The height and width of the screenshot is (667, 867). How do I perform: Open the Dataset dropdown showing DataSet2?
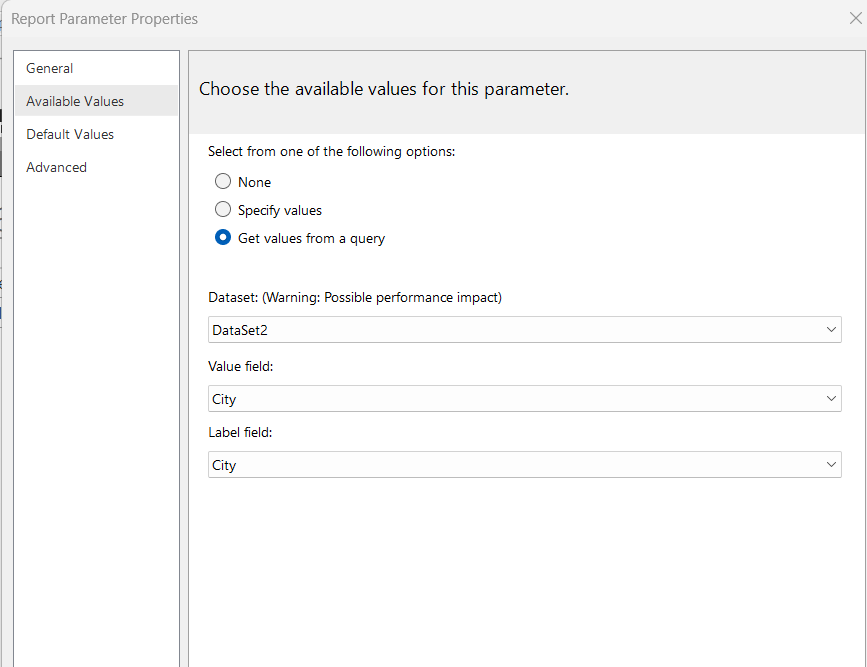tap(525, 330)
